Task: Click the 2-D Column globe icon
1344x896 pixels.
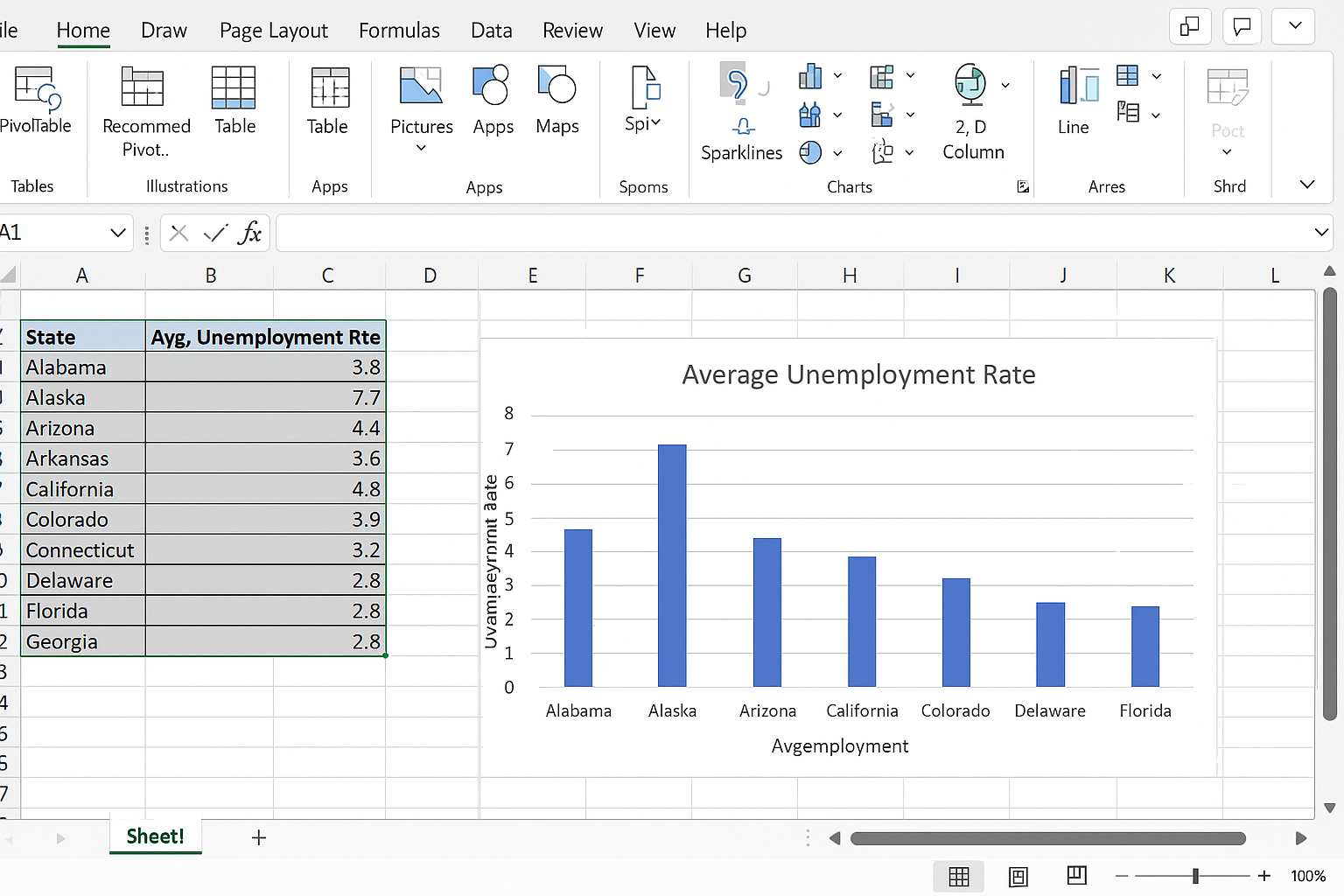Action: coord(970,84)
